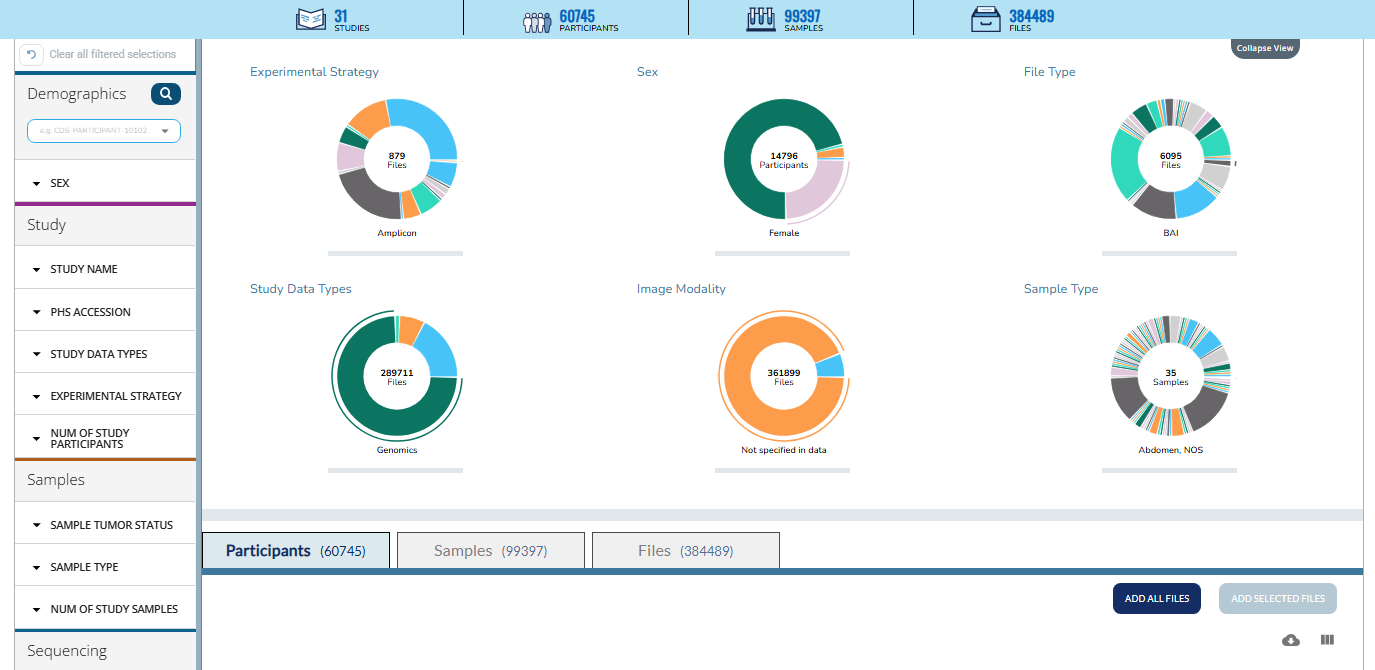This screenshot has height=670, width=1375.
Task: Click the Image Modality chart title
Action: 681,289
